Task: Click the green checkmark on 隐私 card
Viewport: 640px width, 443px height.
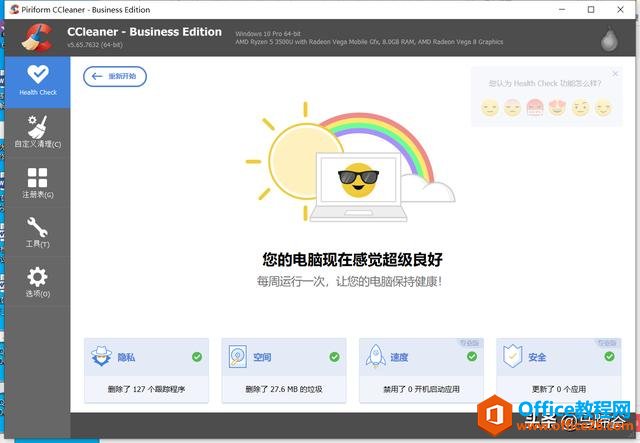Action: (x=197, y=356)
